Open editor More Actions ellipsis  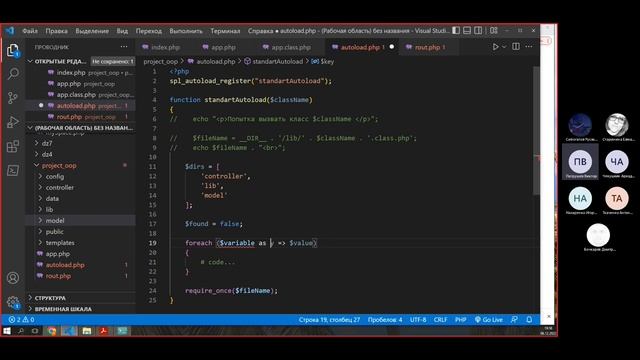click(529, 47)
